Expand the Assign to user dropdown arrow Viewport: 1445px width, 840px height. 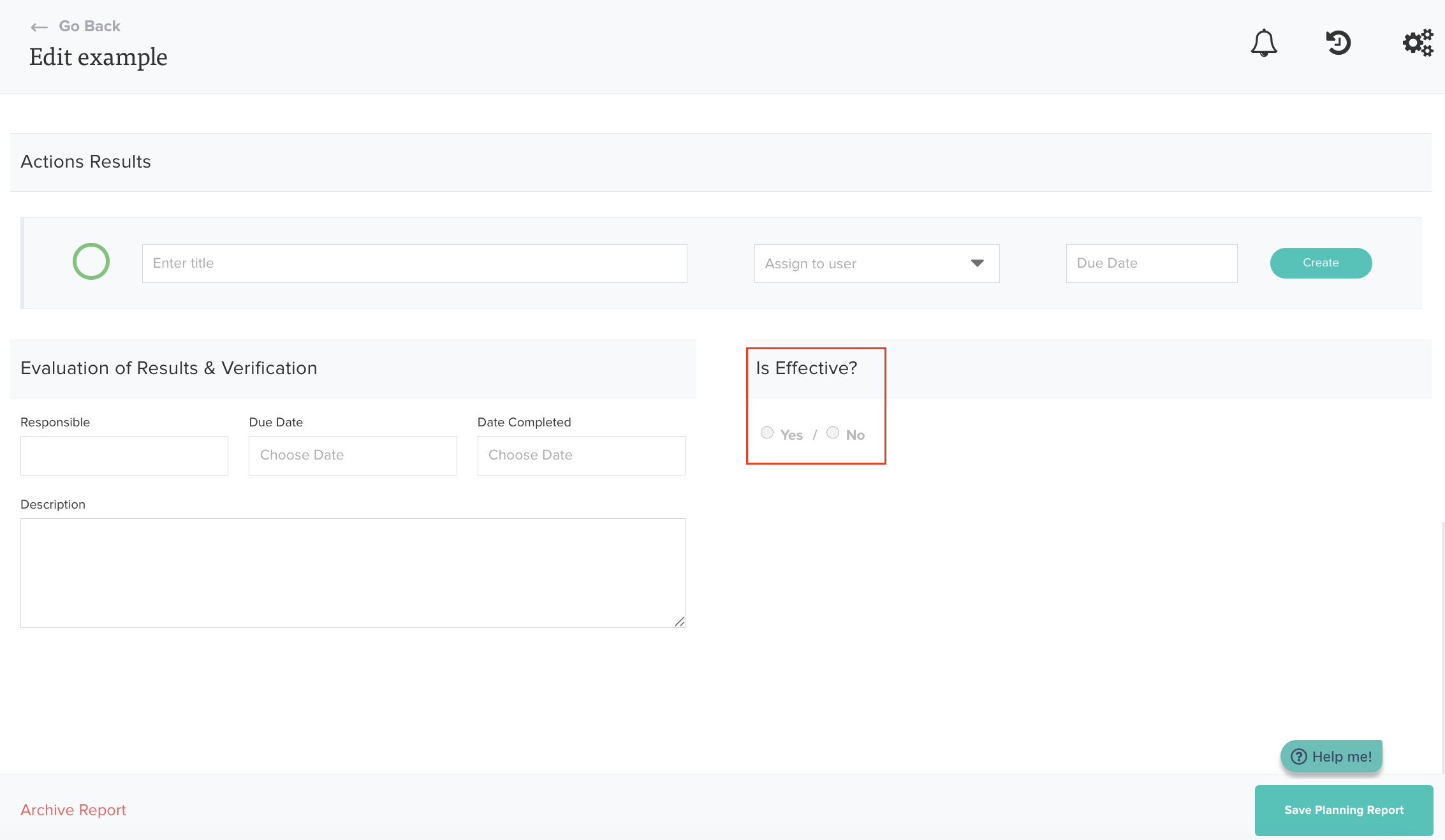977,263
